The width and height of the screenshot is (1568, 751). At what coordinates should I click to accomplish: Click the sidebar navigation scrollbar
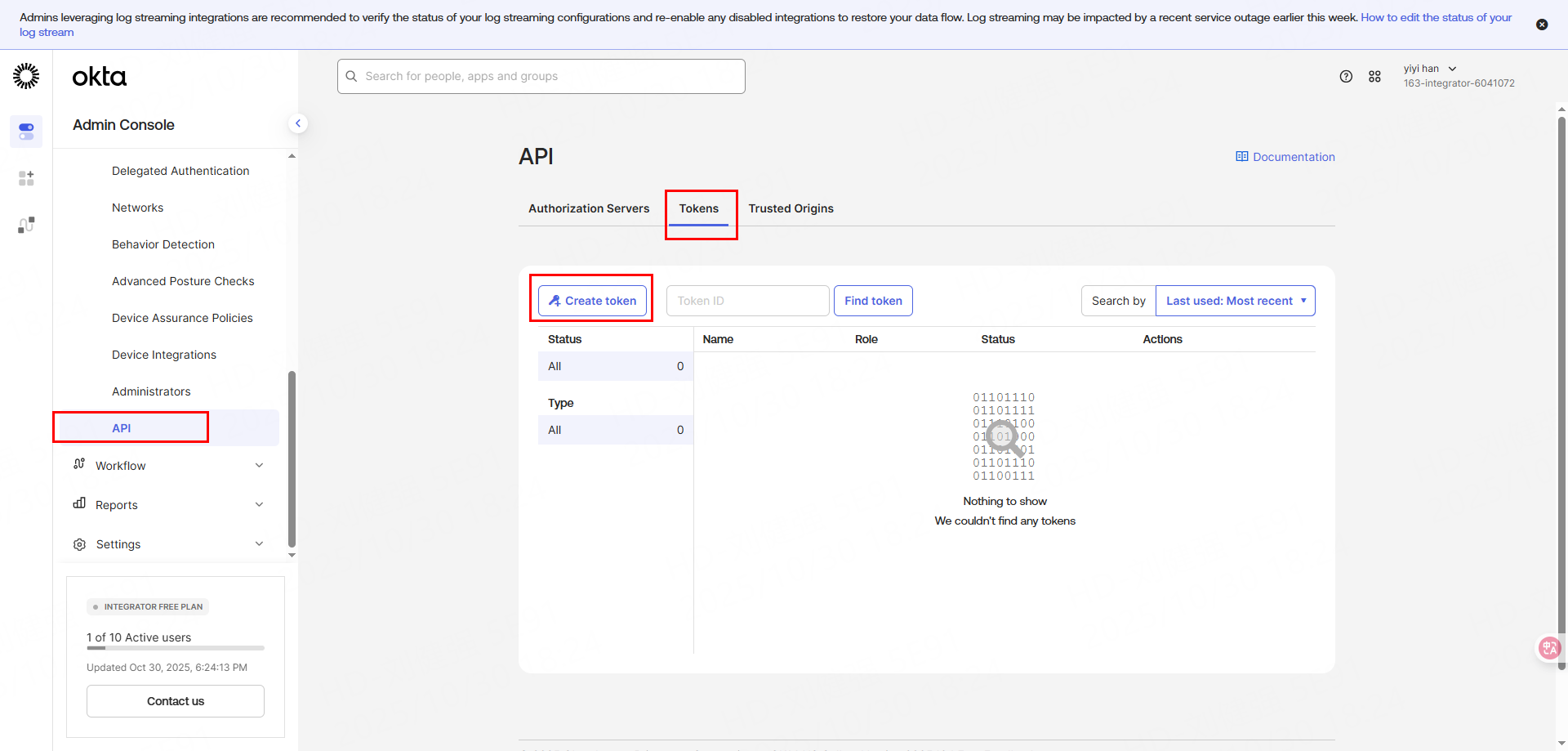tap(292, 458)
